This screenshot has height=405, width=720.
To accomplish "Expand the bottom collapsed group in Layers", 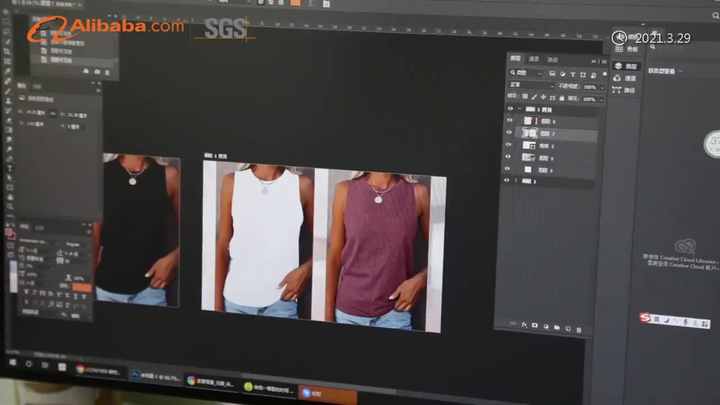I will (516, 181).
